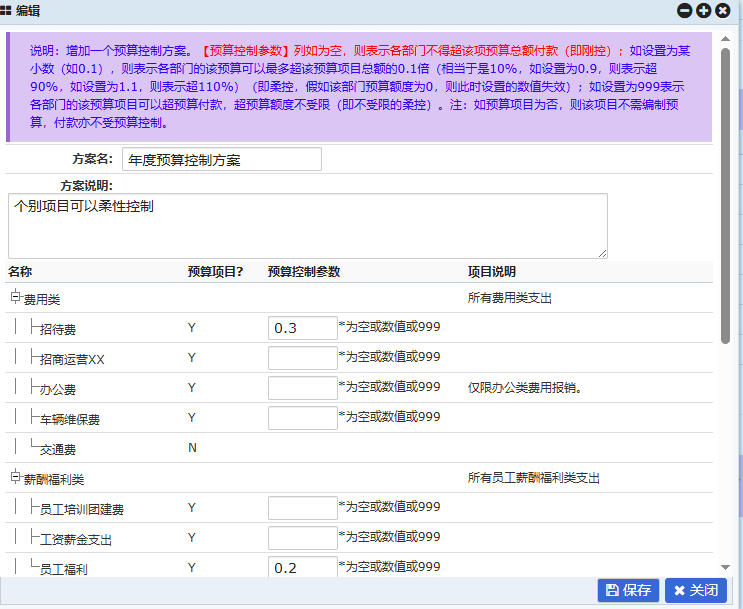Select the 交通费 tree item
Screen dimensions: 743x609
point(59,450)
